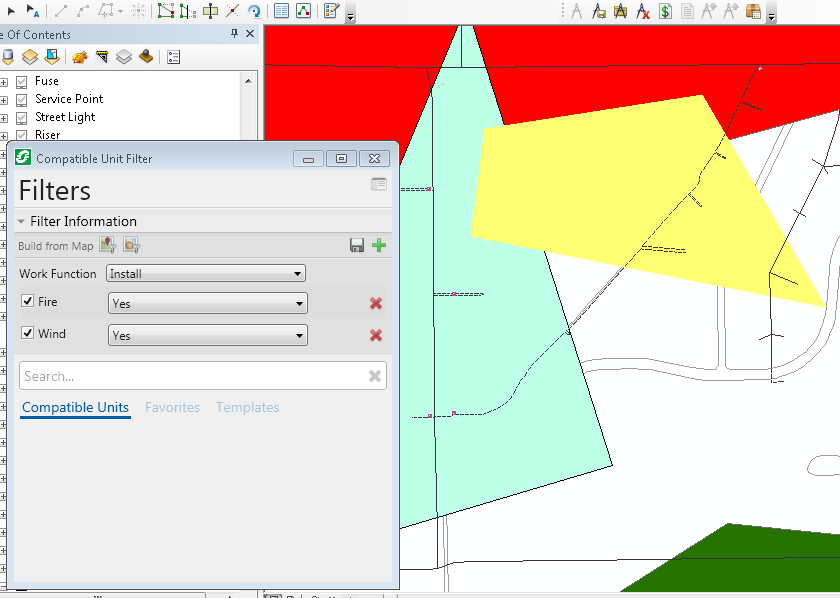Viewport: 840px width, 598px height.
Task: Toggle Street Light layer visibility checkbox
Action: tap(22, 117)
